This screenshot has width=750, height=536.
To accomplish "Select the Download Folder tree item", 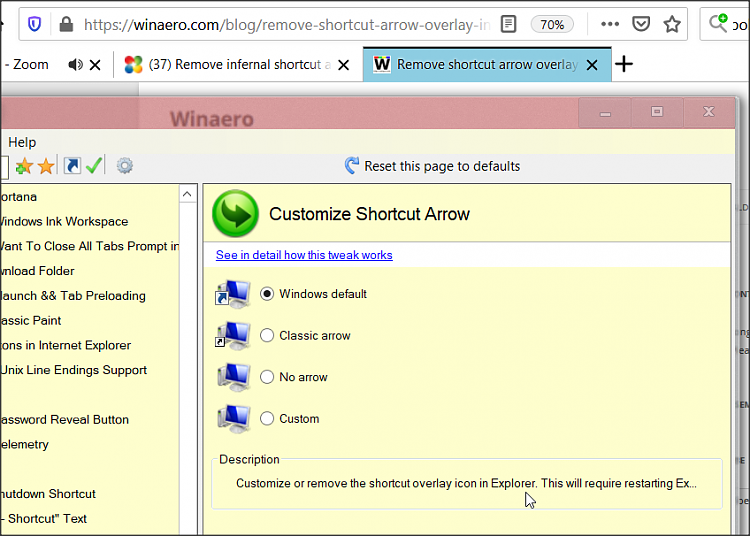I will [x=37, y=271].
